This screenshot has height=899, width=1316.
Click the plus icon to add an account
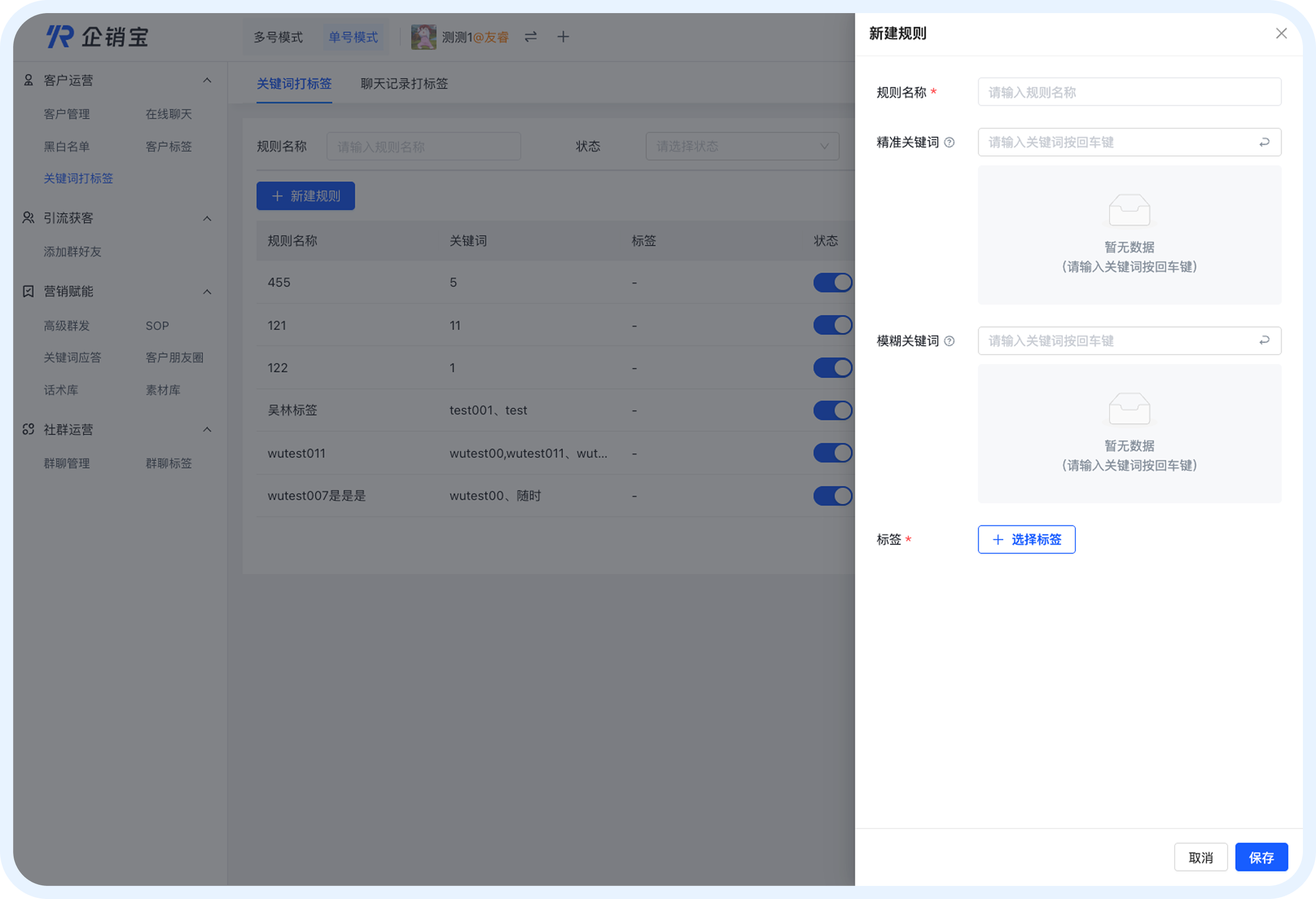[x=563, y=37]
